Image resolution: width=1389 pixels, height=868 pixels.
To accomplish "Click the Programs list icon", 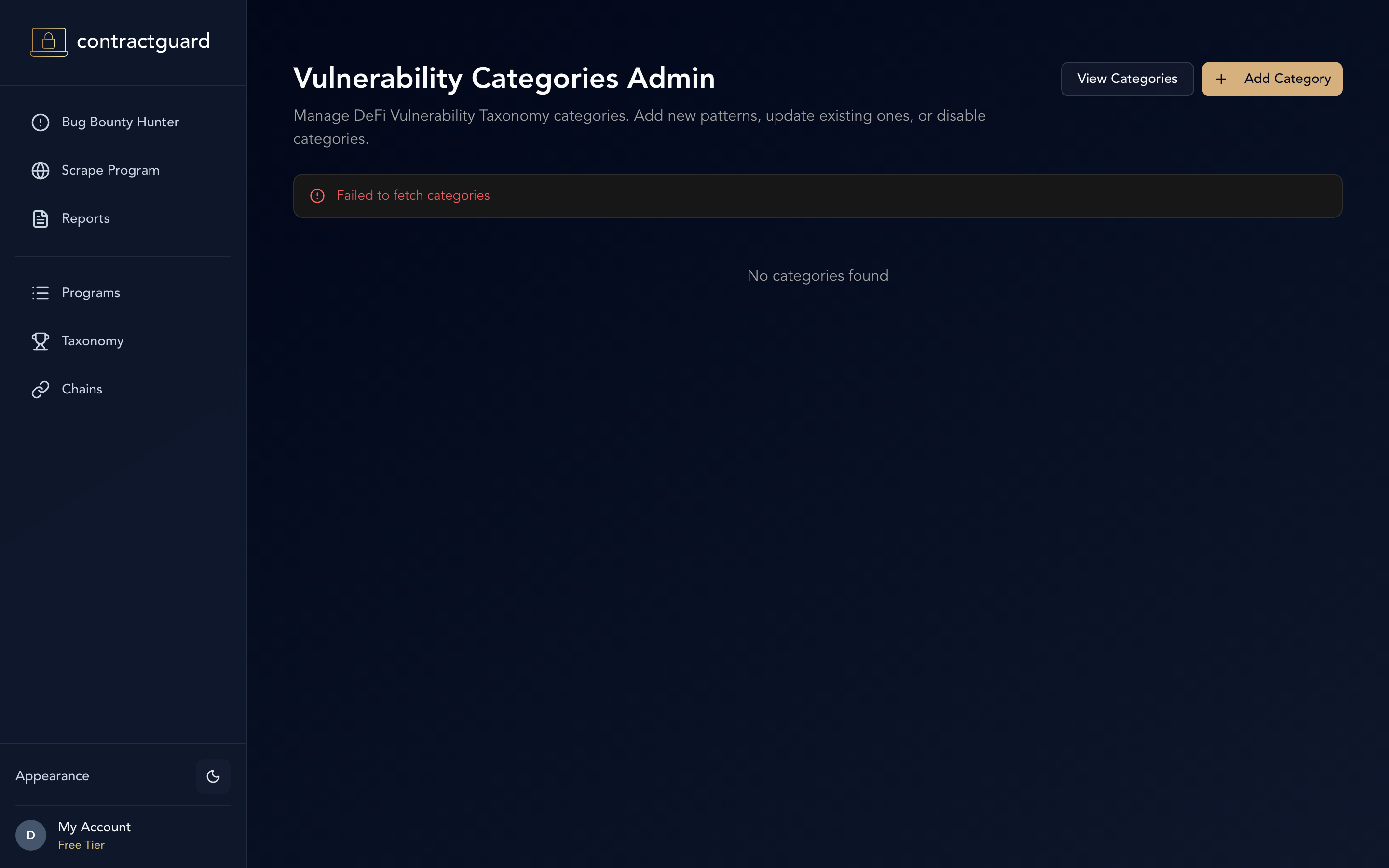I will (x=40, y=293).
